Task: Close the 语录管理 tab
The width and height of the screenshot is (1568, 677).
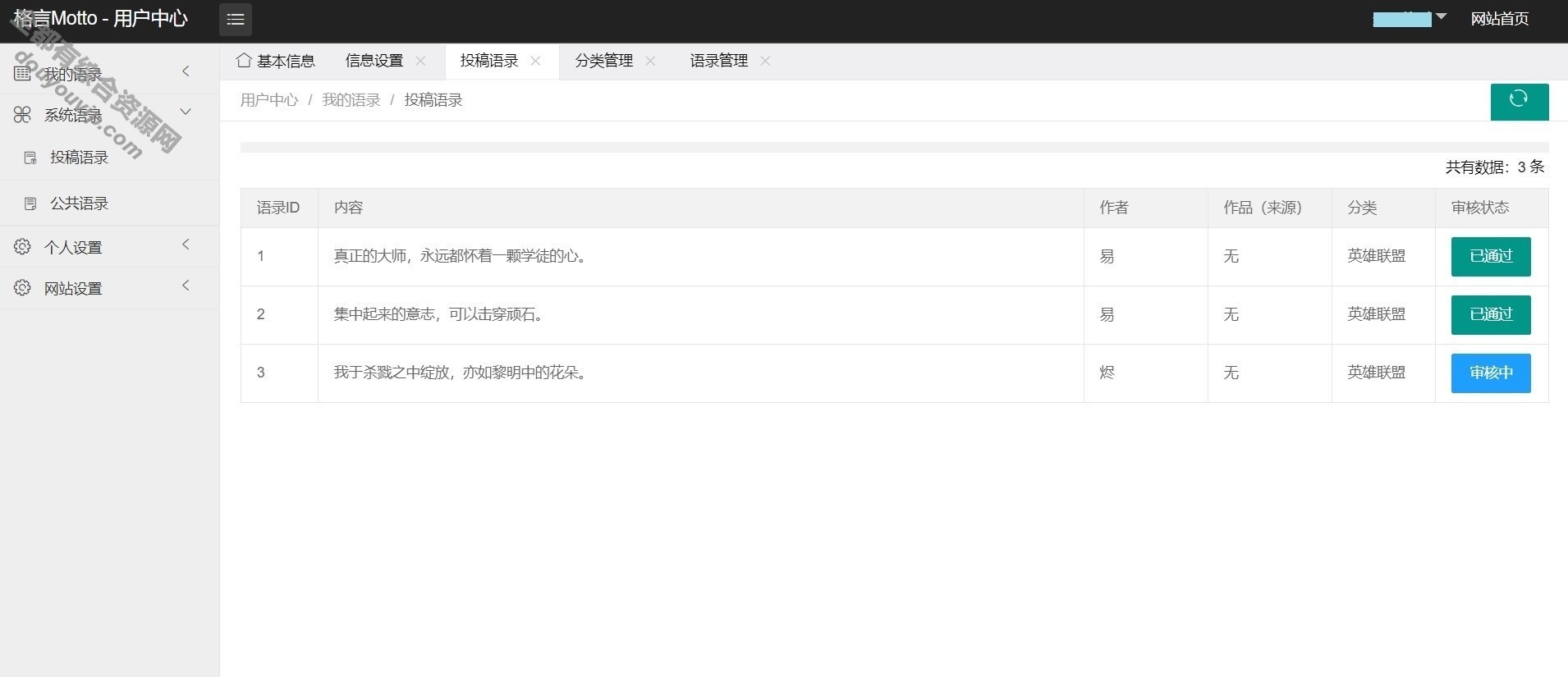Action: (765, 61)
